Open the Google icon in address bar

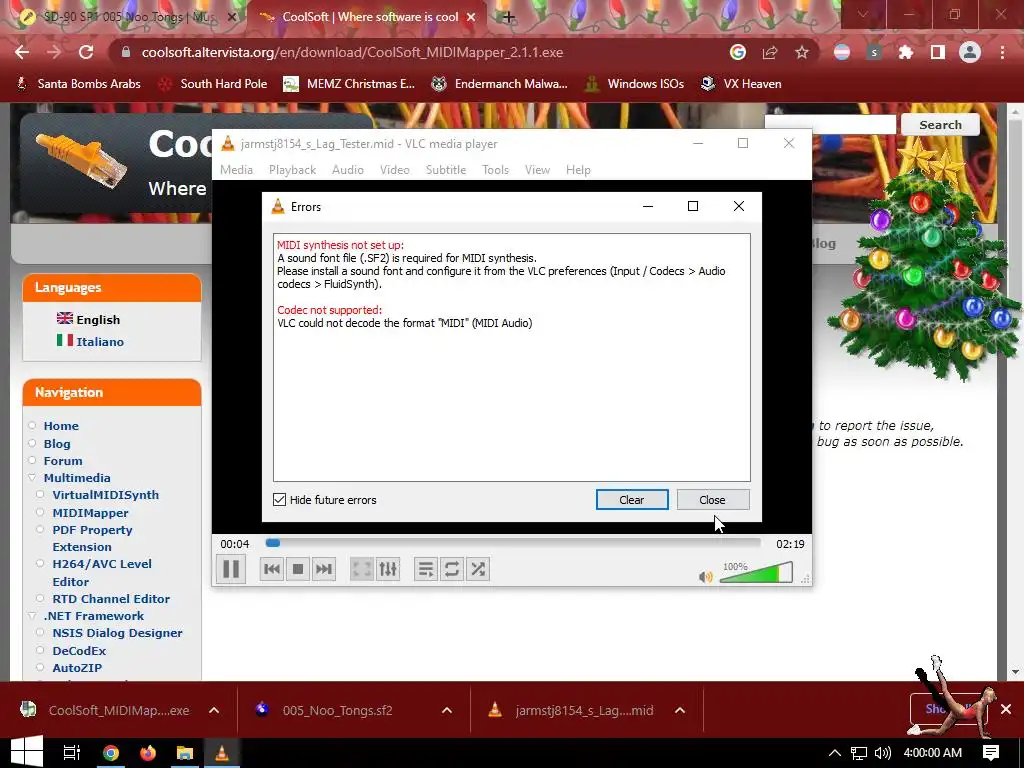[x=738, y=52]
